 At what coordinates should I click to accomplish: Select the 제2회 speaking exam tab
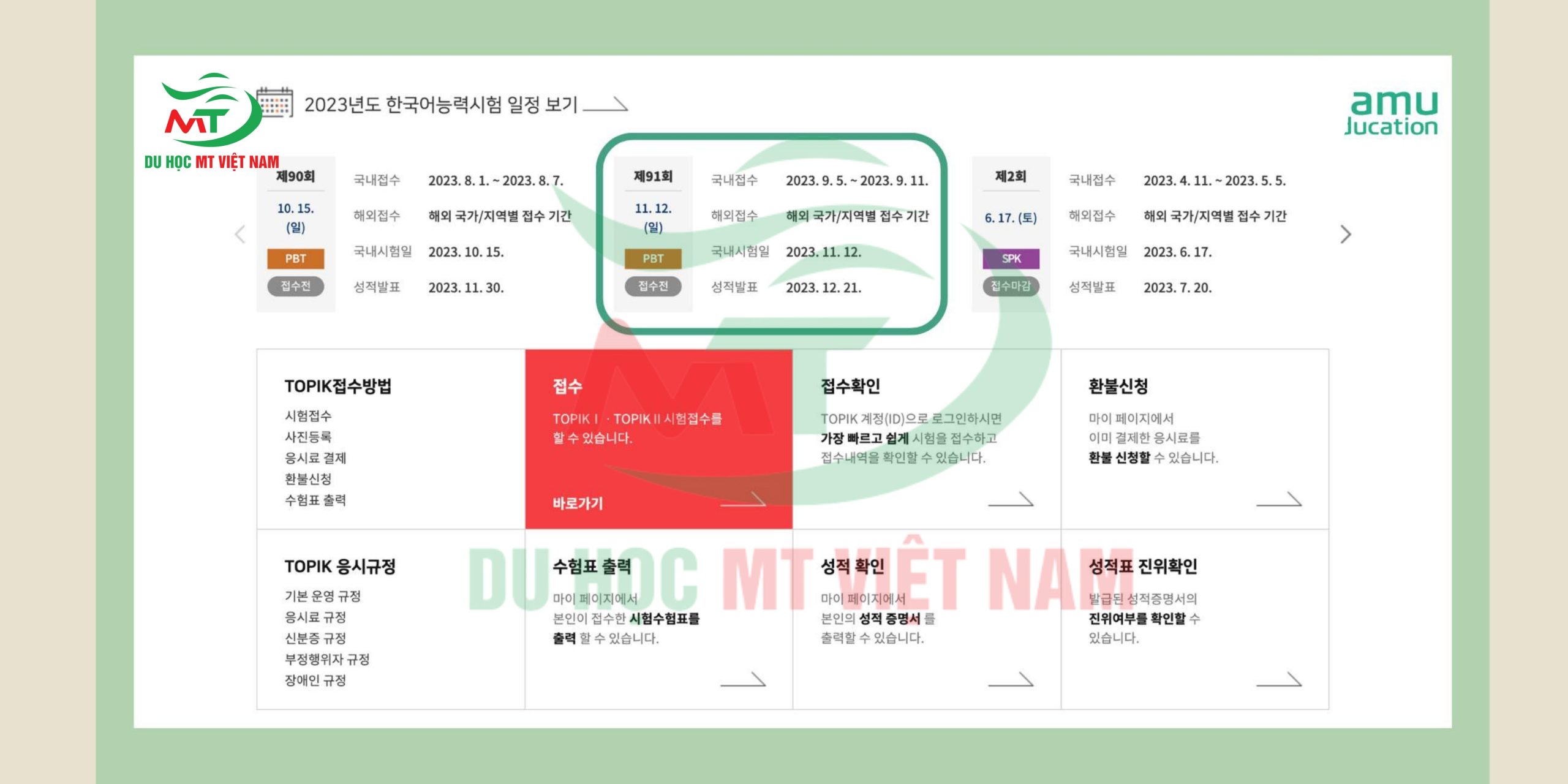1011,176
